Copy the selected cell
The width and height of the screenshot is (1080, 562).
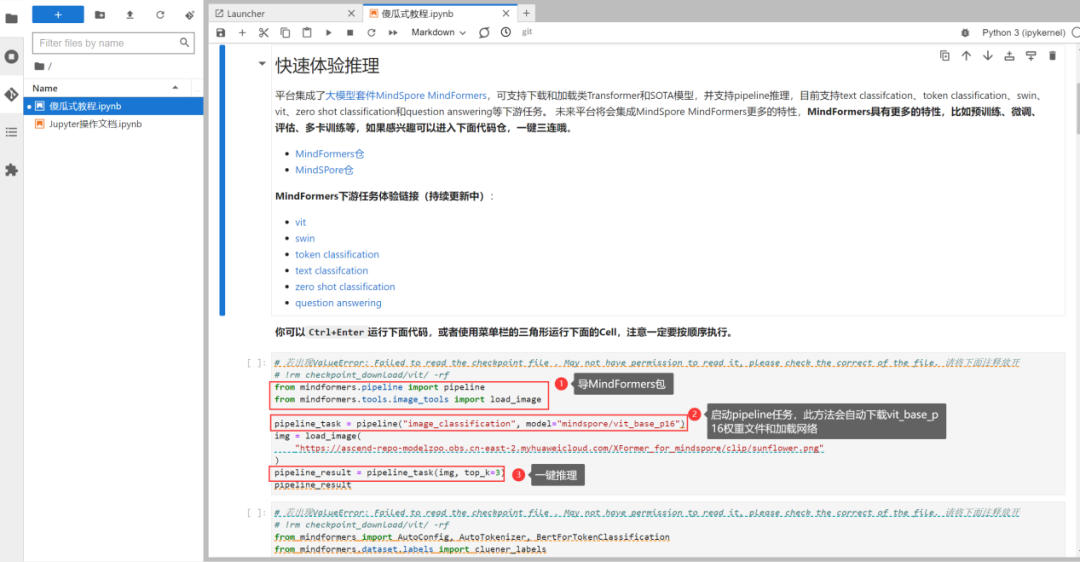tap(285, 32)
